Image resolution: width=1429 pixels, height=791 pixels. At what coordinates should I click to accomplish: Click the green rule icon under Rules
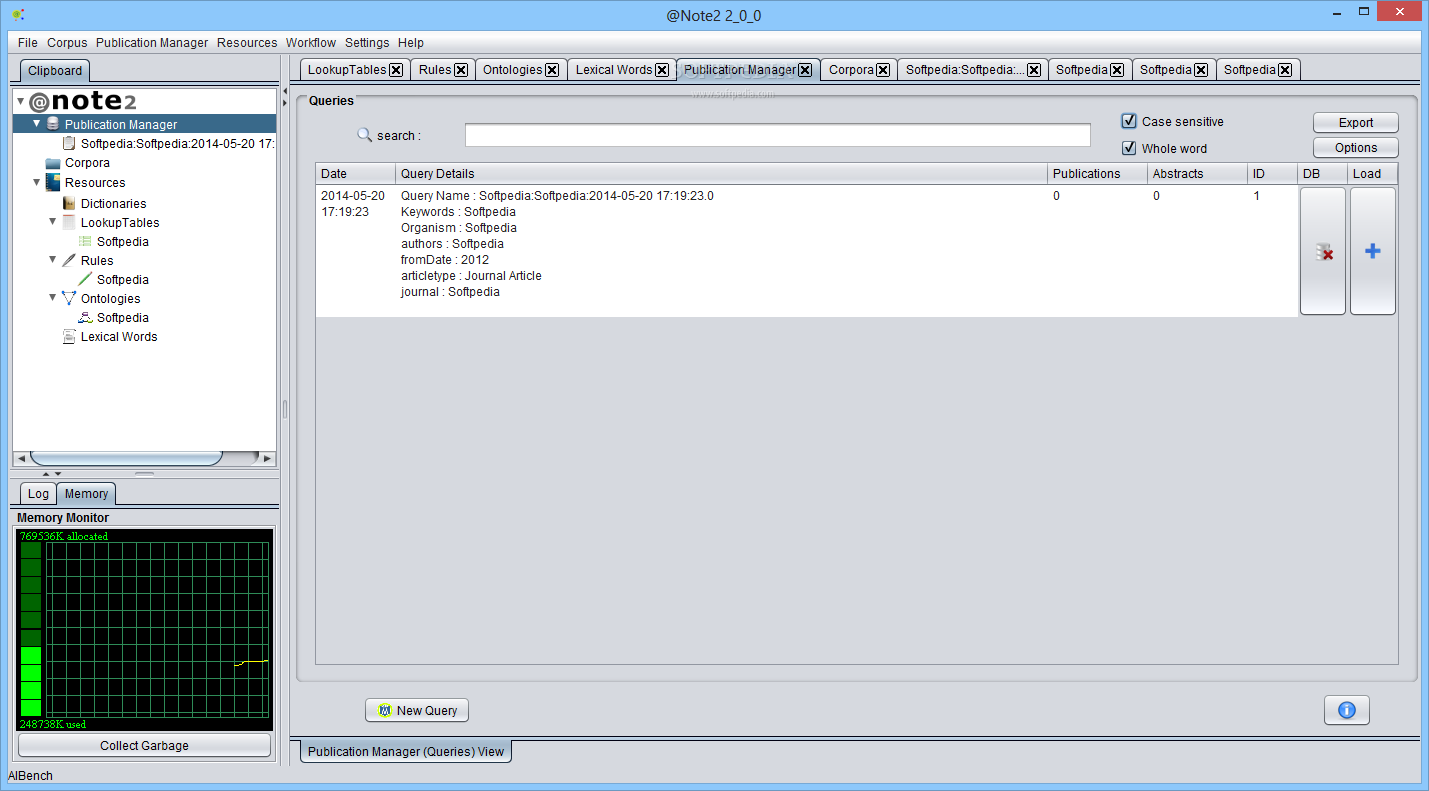tap(85, 279)
